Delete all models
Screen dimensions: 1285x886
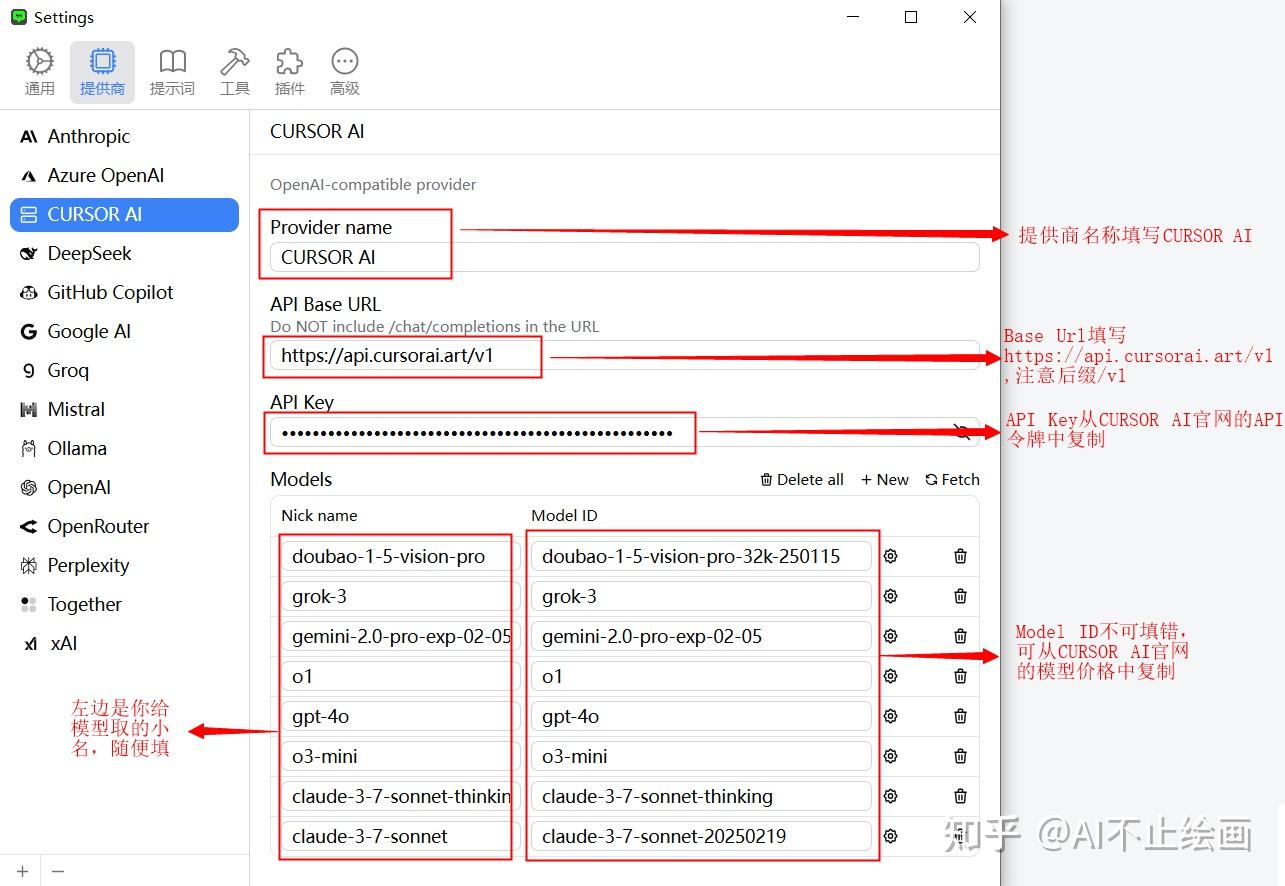coord(802,480)
